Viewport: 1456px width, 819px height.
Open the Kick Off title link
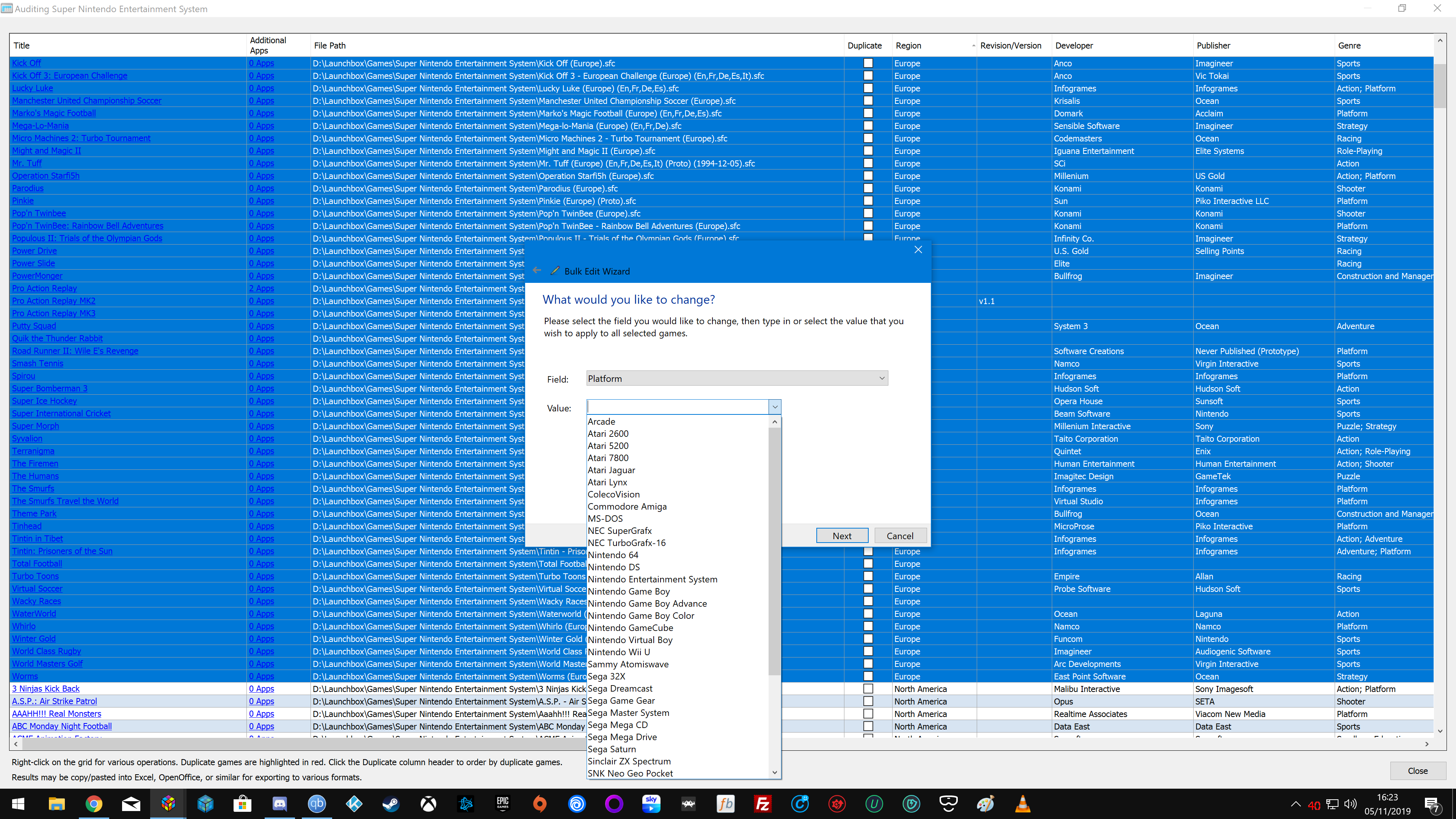(x=27, y=63)
